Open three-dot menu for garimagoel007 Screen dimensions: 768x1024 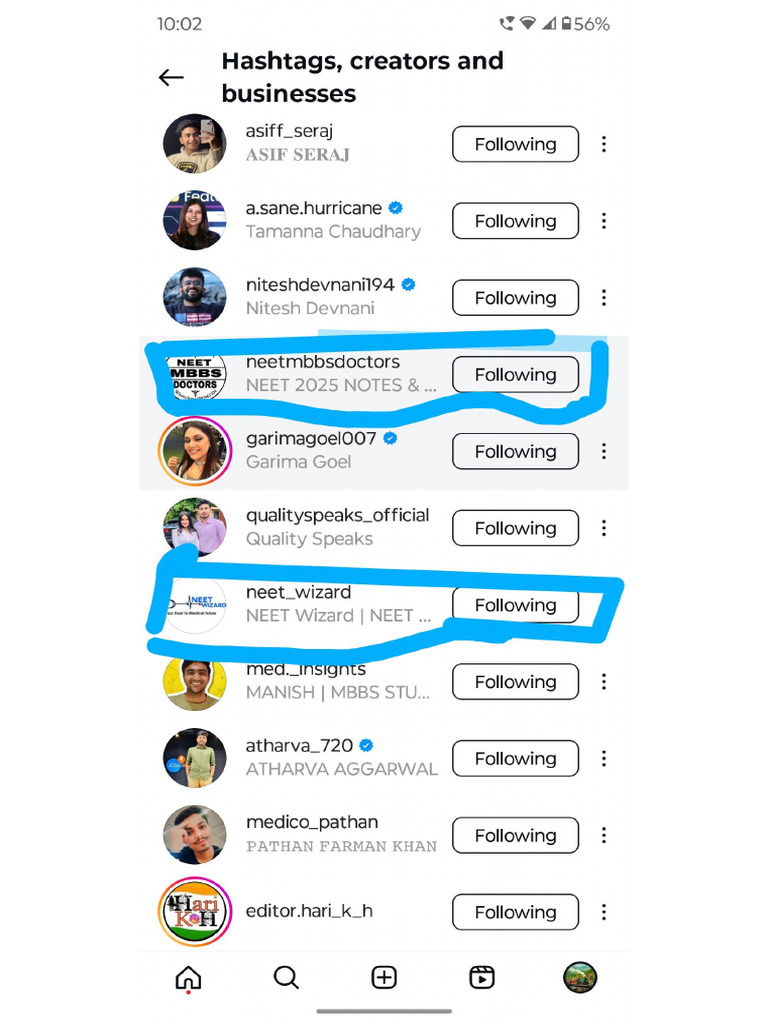(604, 451)
